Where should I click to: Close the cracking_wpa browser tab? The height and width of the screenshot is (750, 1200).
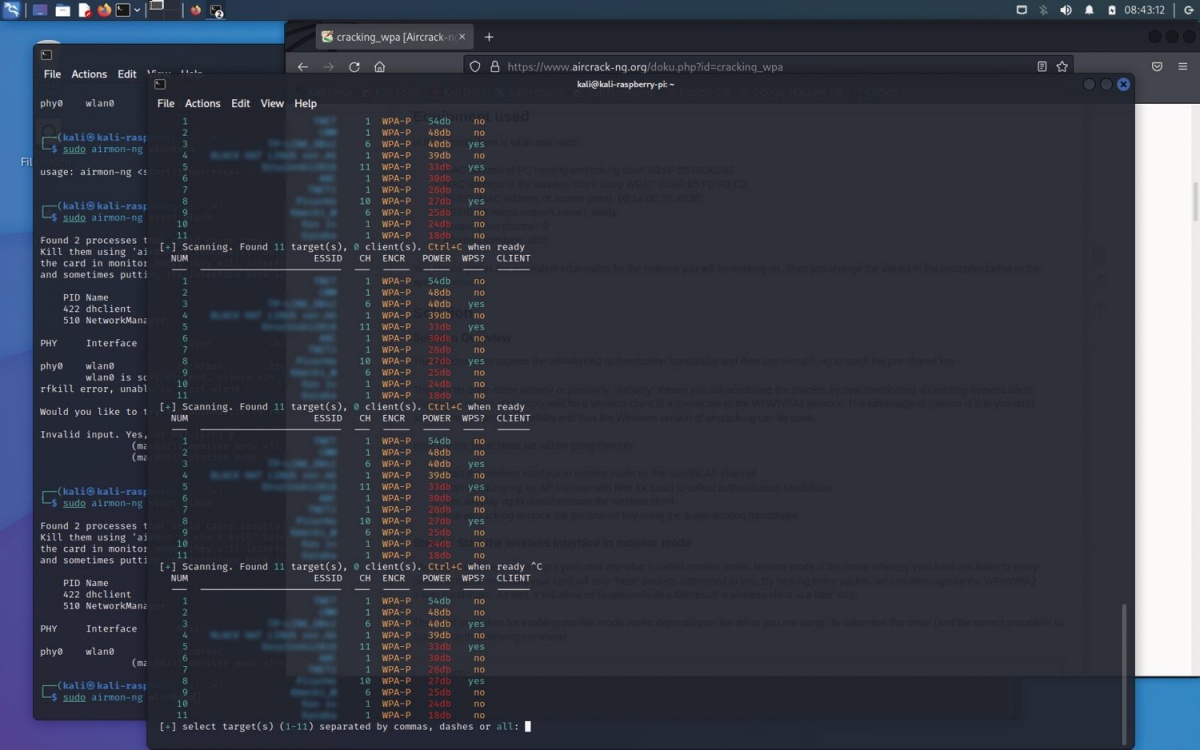[x=462, y=37]
